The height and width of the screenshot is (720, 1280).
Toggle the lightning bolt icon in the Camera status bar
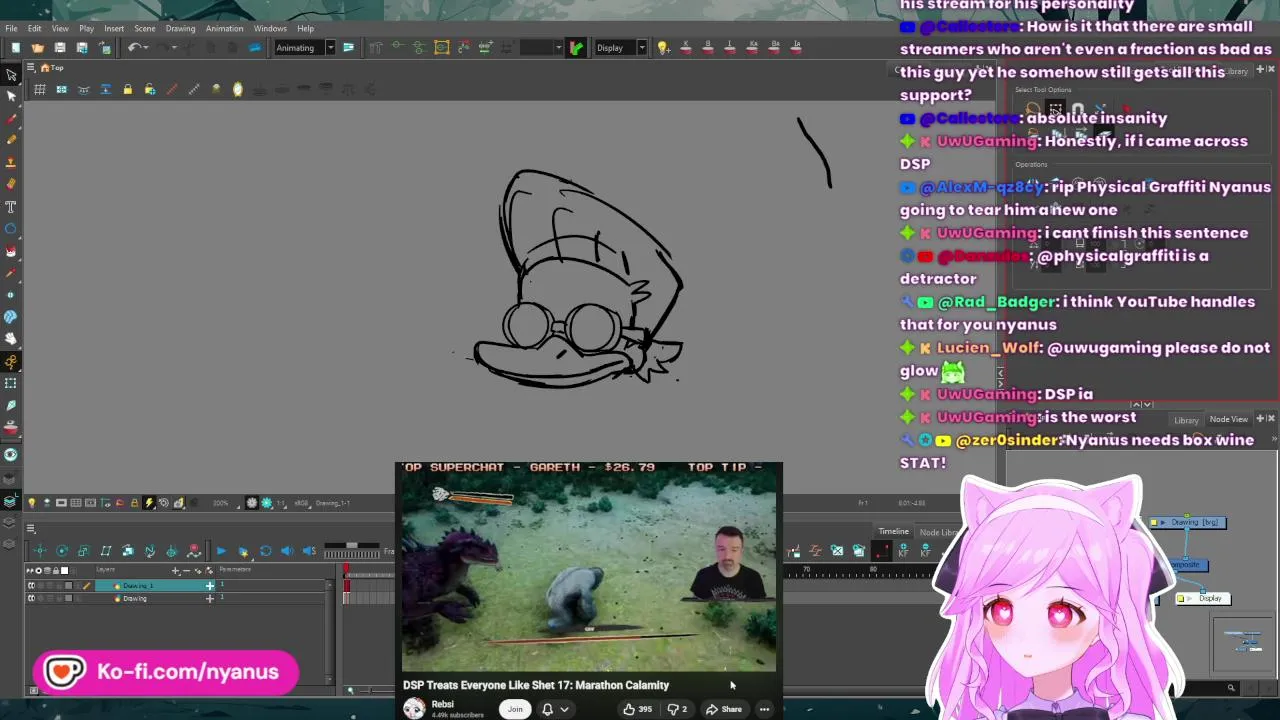[149, 503]
